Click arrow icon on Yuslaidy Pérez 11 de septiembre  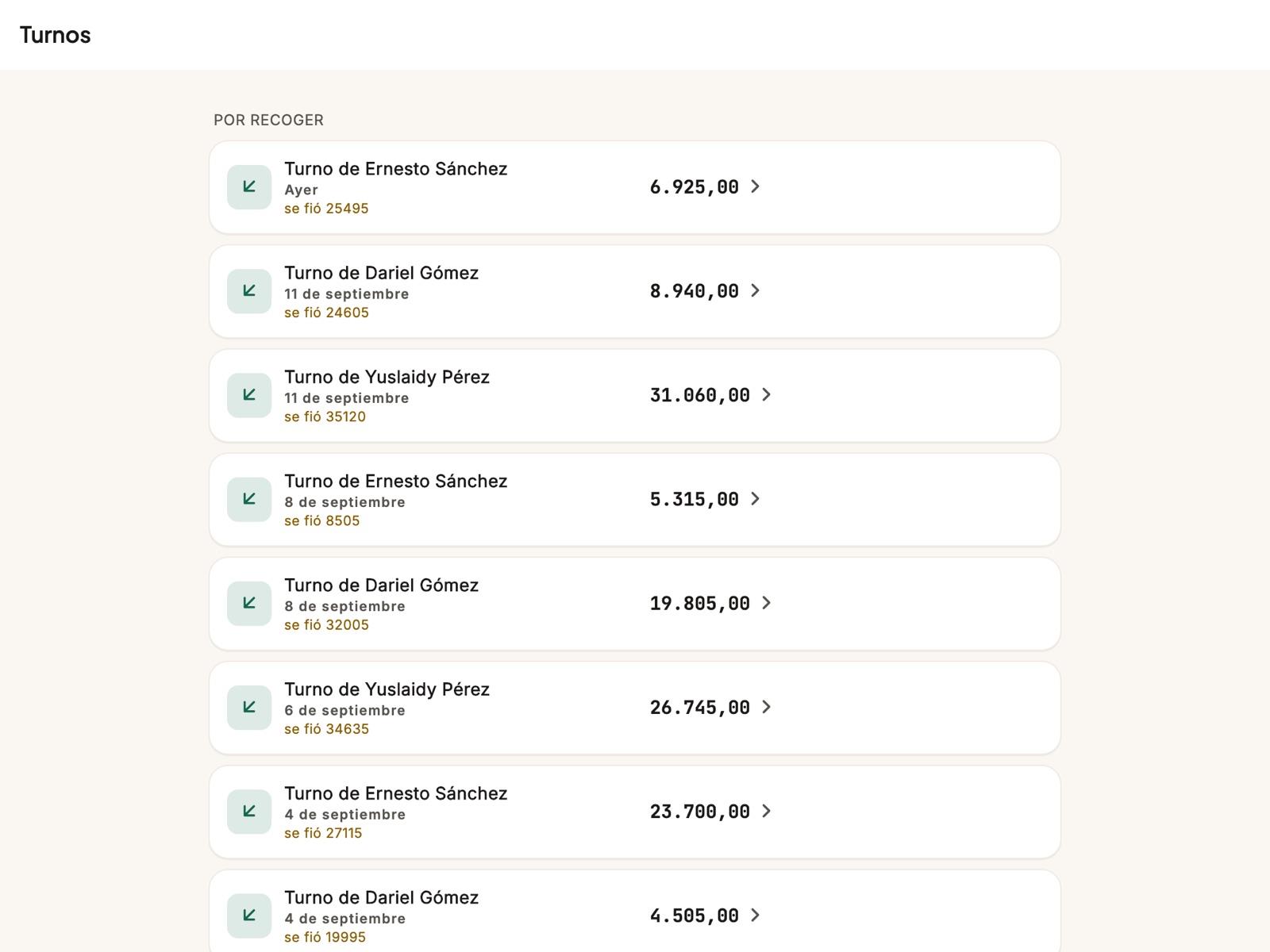click(x=249, y=395)
